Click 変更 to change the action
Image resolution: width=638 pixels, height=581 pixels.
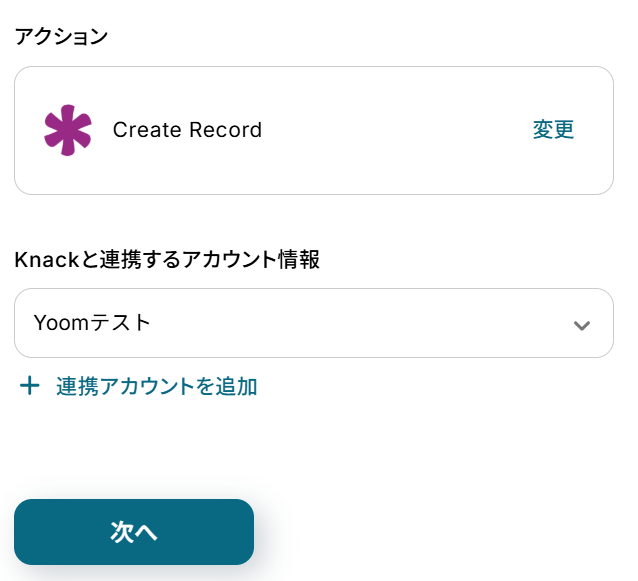(x=553, y=130)
